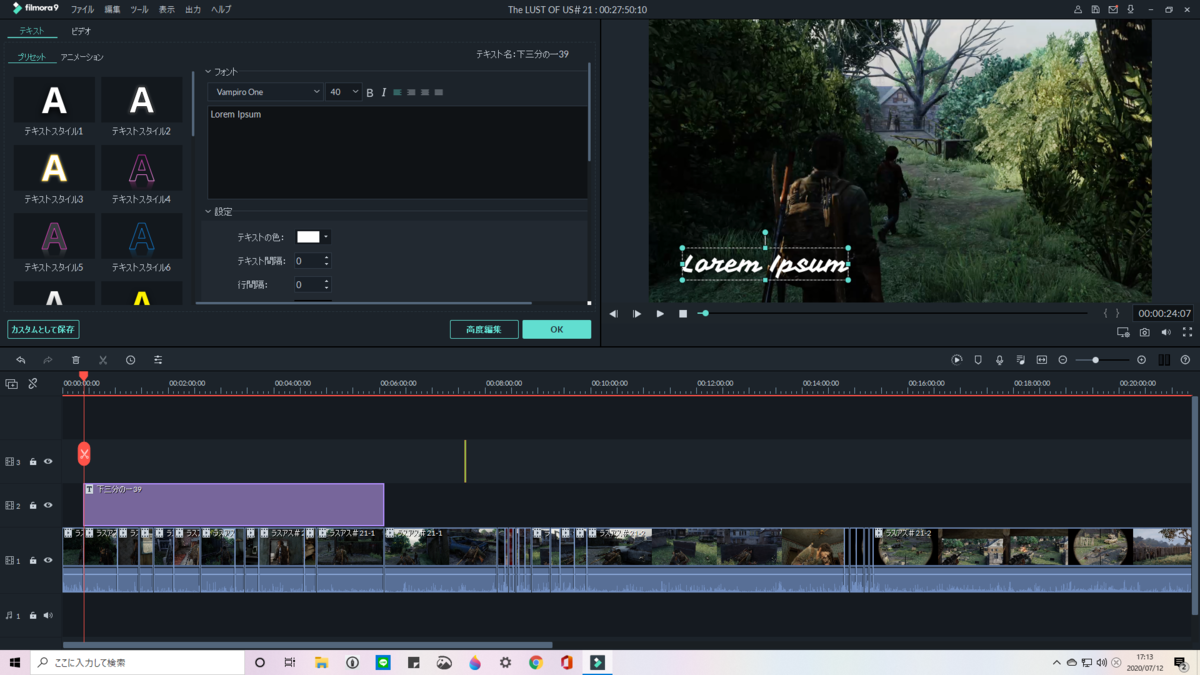1200x675 pixels.
Task: Open the 出力 menu
Action: [193, 9]
